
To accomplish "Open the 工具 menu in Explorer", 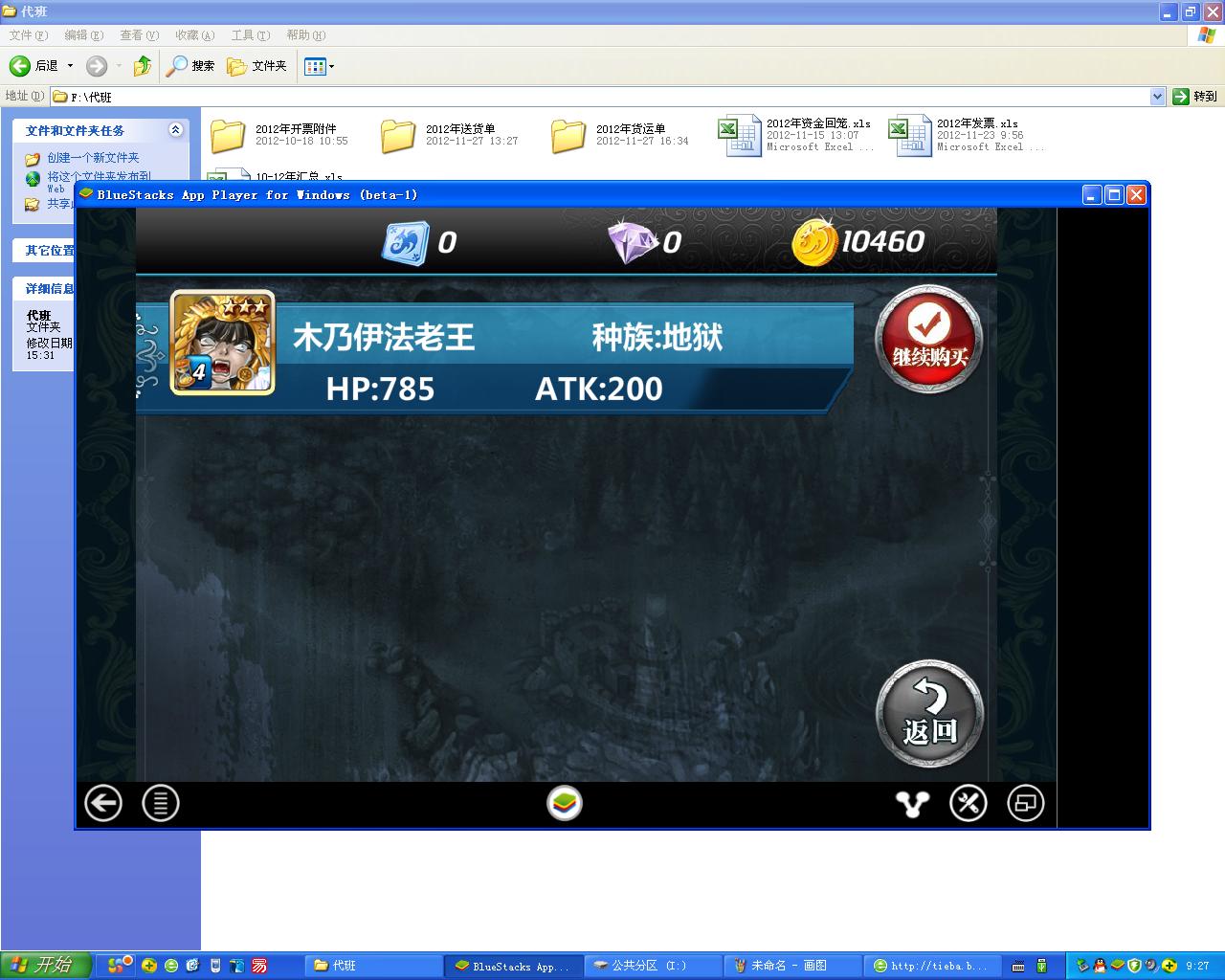I will coord(251,35).
